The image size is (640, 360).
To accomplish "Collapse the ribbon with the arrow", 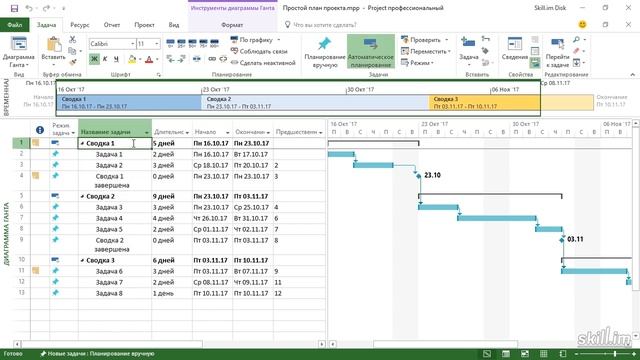I will 632,74.
